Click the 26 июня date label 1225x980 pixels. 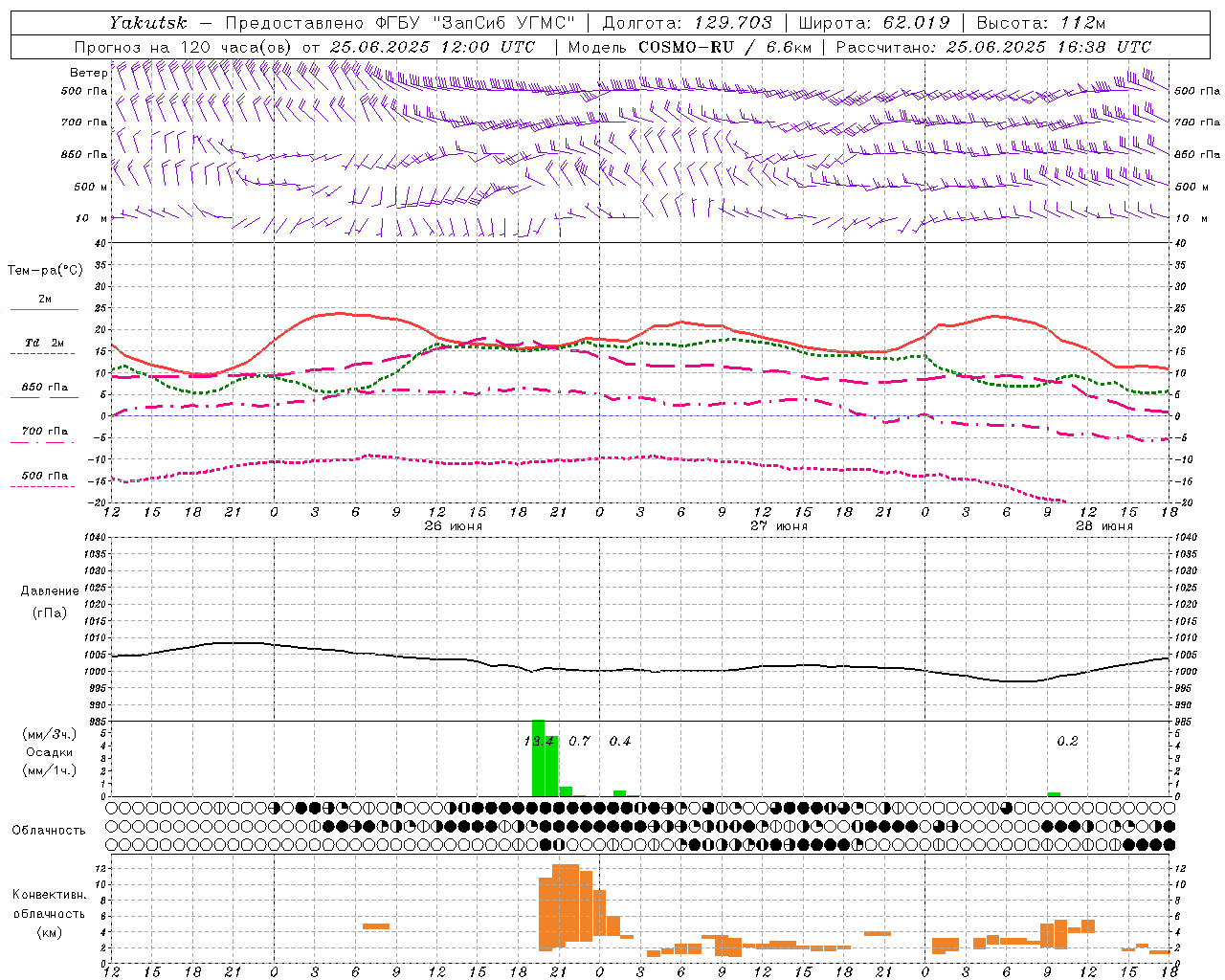point(453,526)
